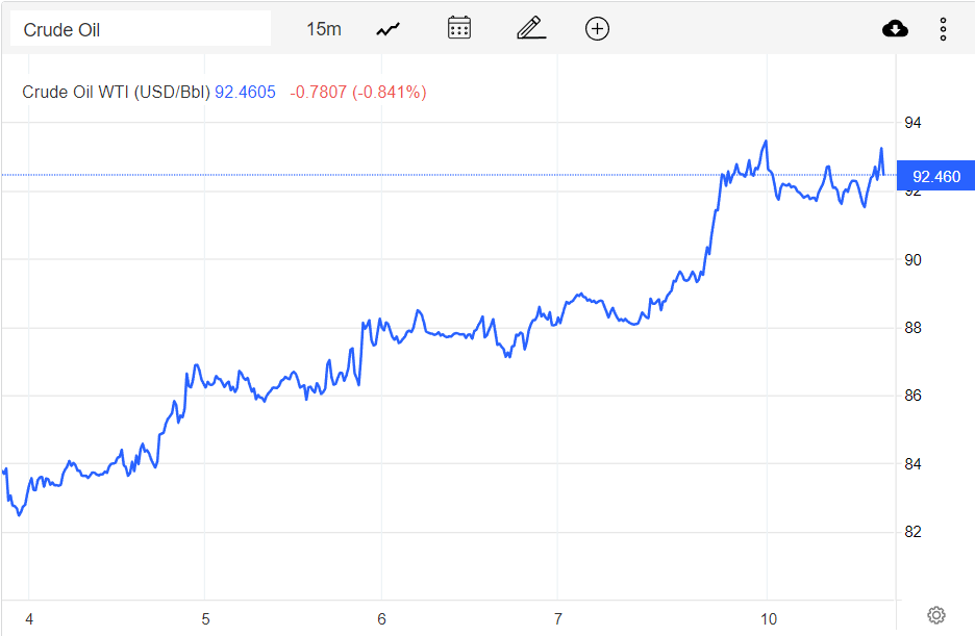Click date label 6 on time axis
977x637 pixels.
(382, 619)
